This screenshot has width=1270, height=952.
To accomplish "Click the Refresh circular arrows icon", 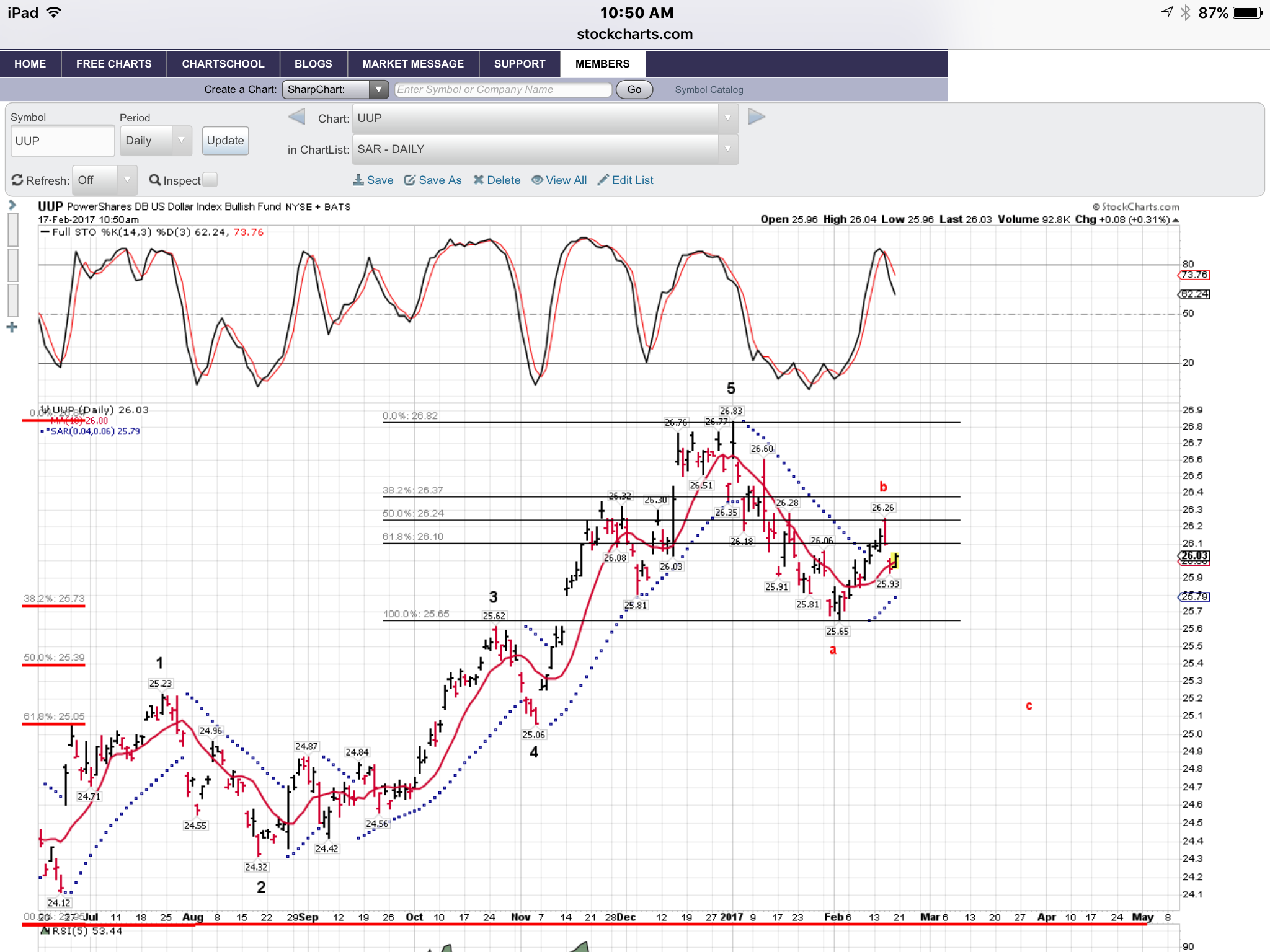I will click(x=17, y=180).
